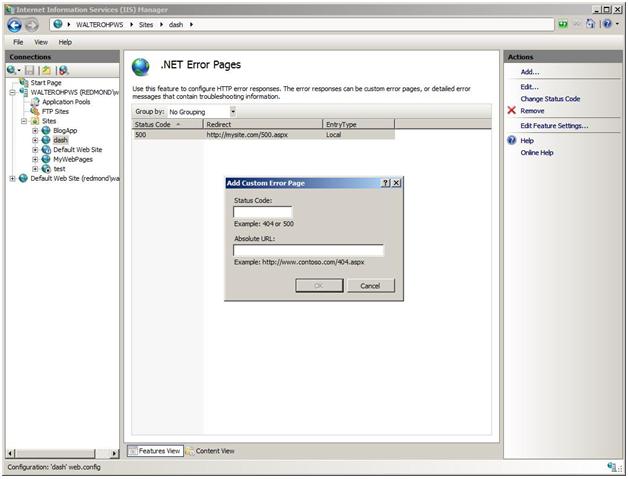
Task: Click the Up folder icon in Connections toolbar
Action: (x=46, y=70)
